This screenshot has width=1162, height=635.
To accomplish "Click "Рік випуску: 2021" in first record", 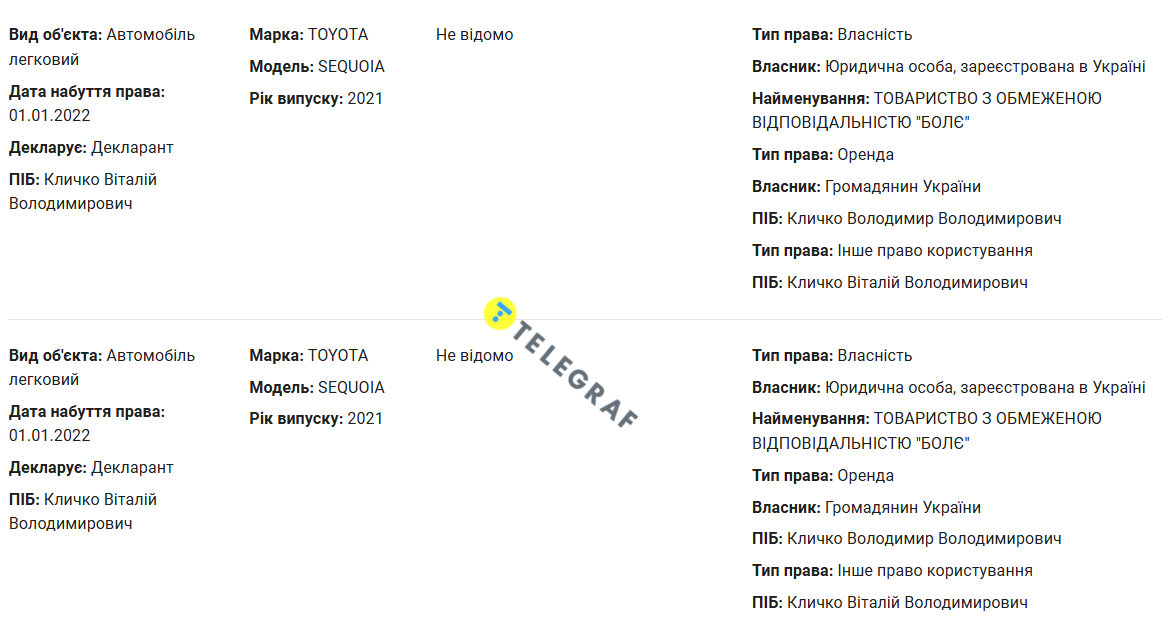I will [x=316, y=99].
